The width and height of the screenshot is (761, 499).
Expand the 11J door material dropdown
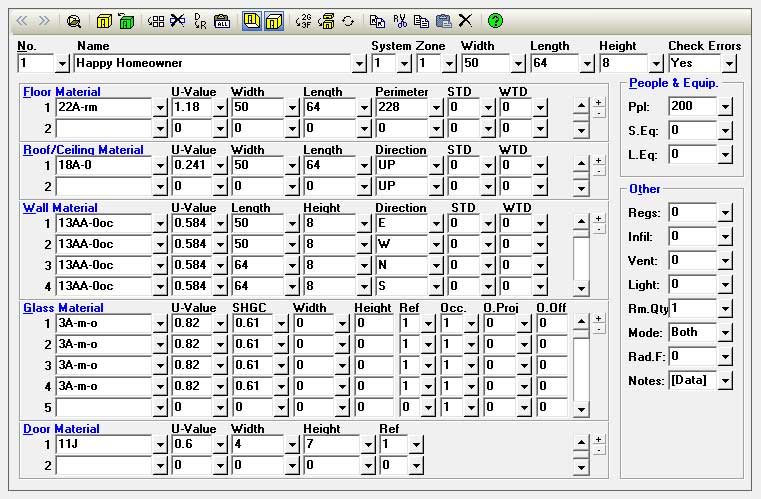[160, 444]
